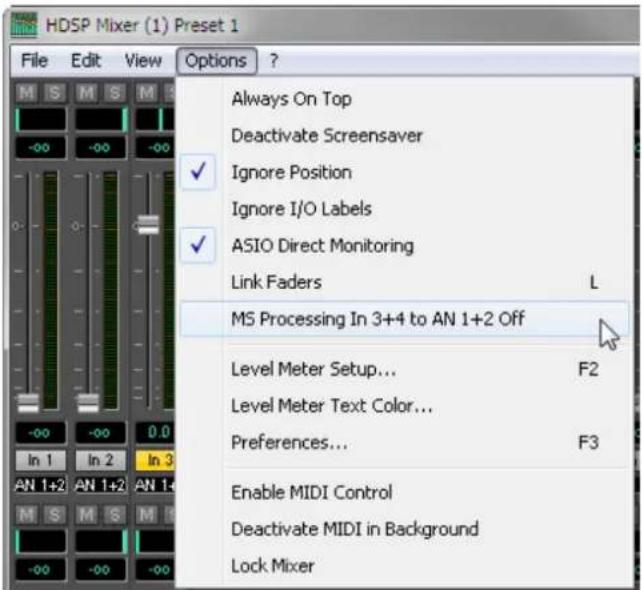This screenshot has width=642, height=590.
Task: Choose Deactivate MIDI in Background
Action: [x=403, y=529]
